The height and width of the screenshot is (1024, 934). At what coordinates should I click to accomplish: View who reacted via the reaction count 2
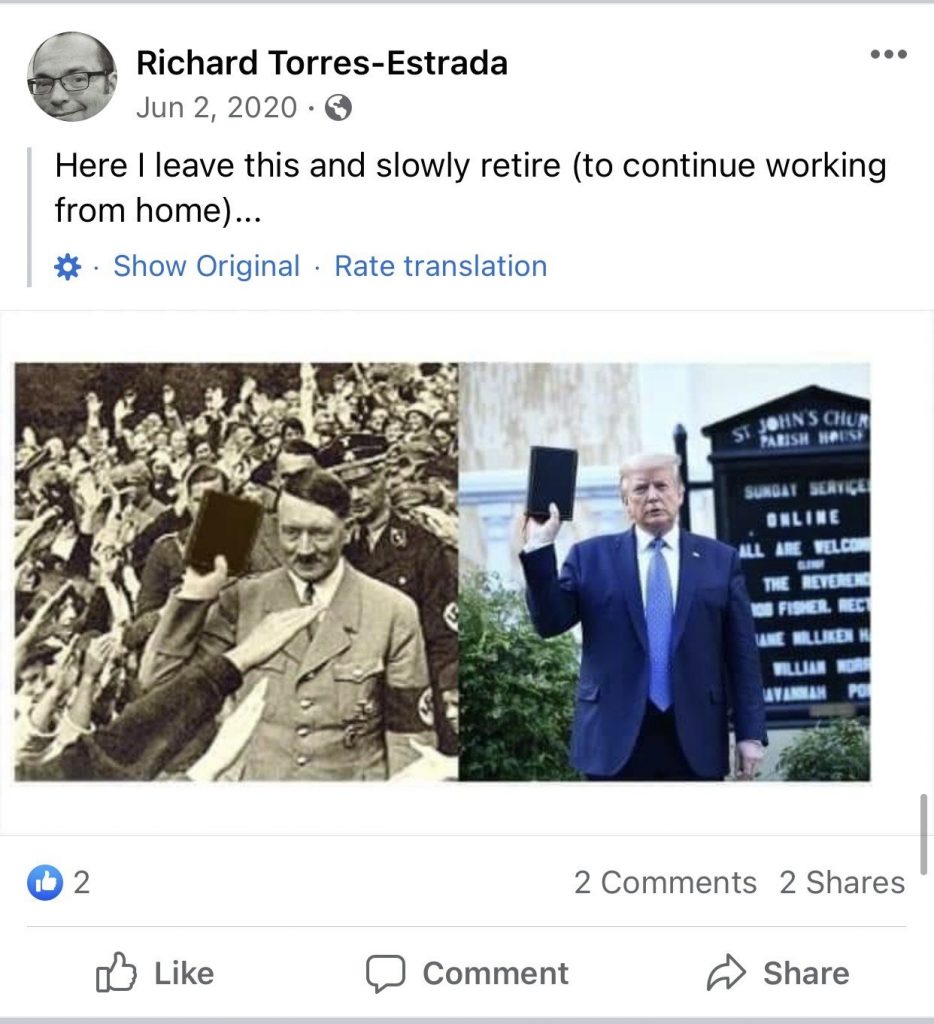[x=81, y=883]
